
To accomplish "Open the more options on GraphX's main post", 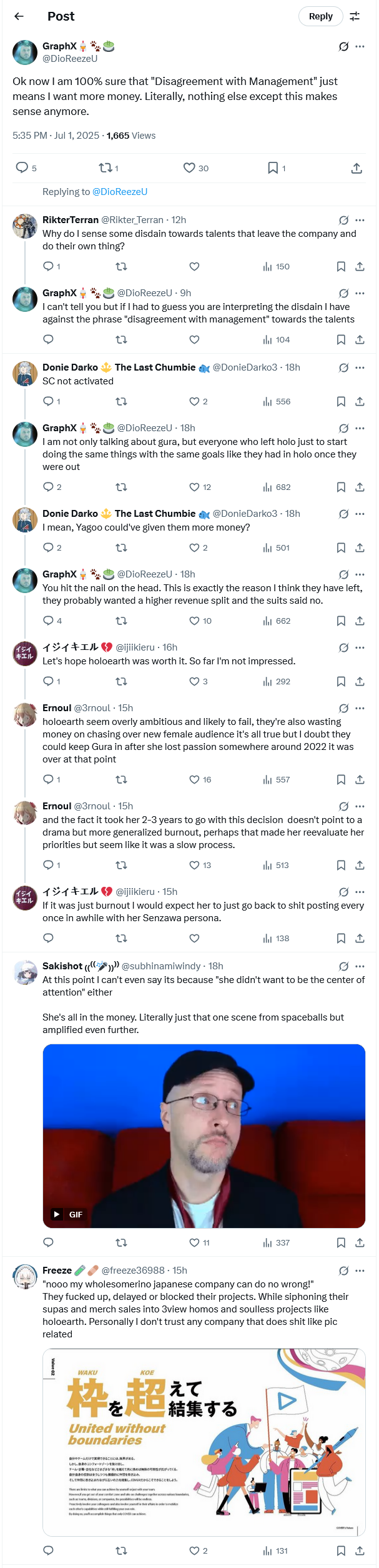I will pyautogui.click(x=360, y=46).
